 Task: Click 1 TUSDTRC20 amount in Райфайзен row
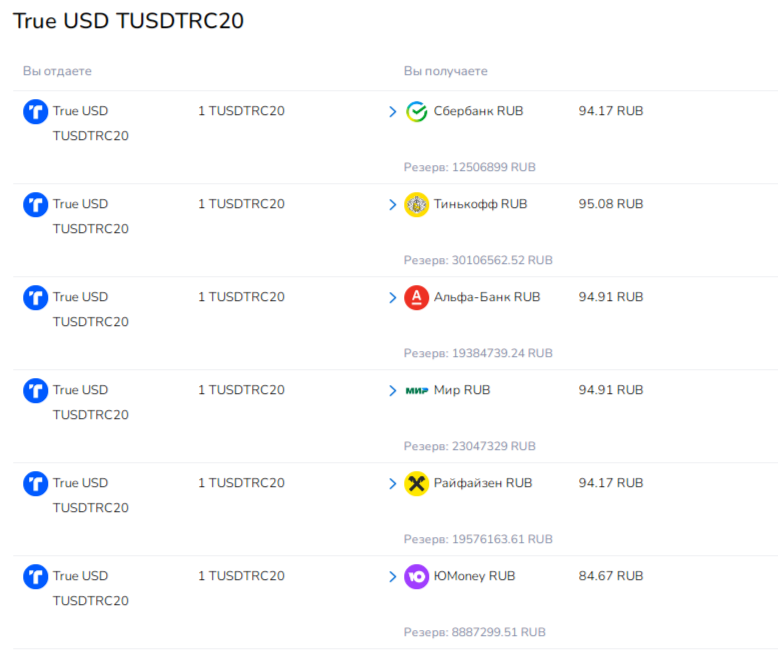(241, 483)
